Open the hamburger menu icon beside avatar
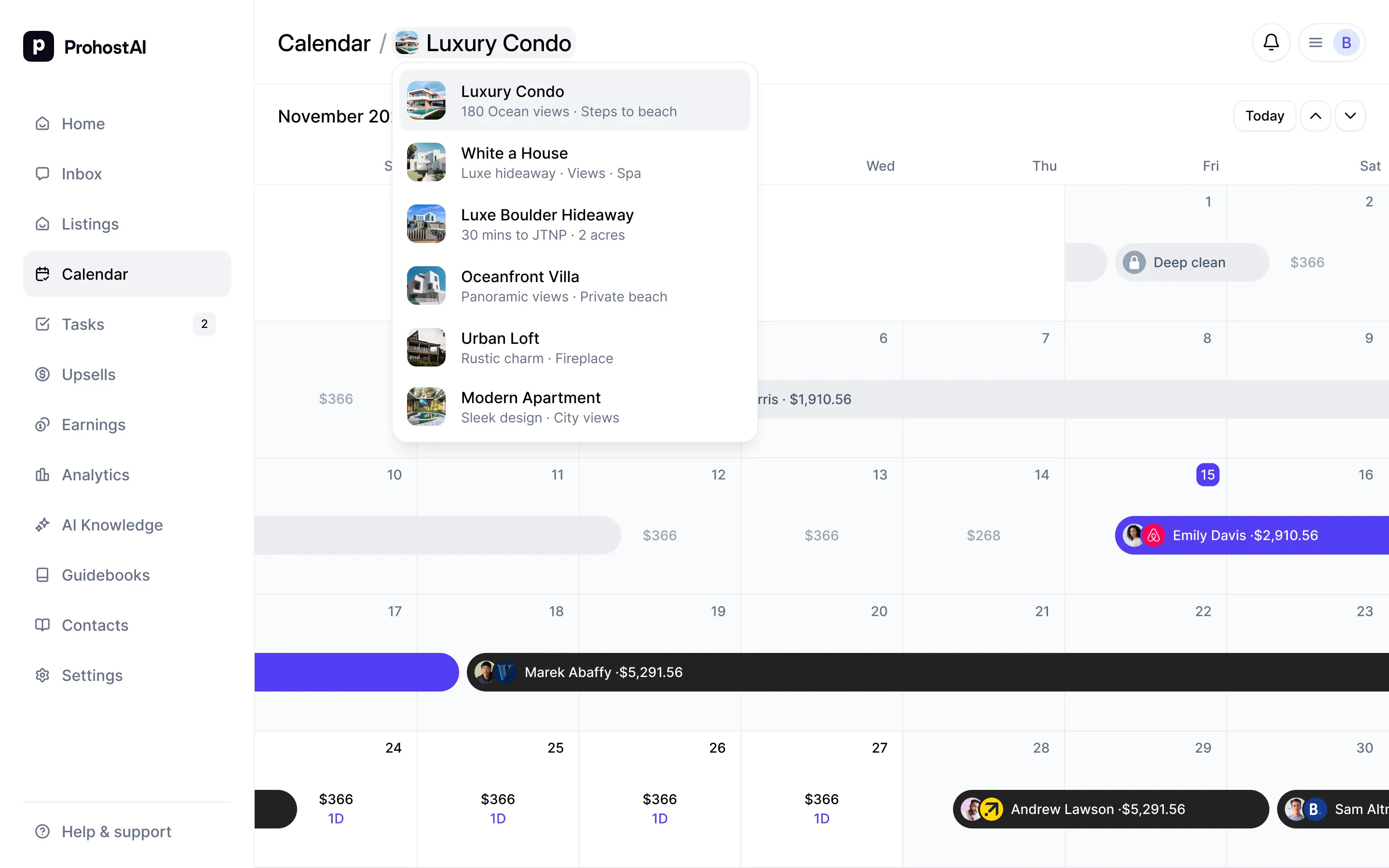1389x868 pixels. coord(1315,42)
